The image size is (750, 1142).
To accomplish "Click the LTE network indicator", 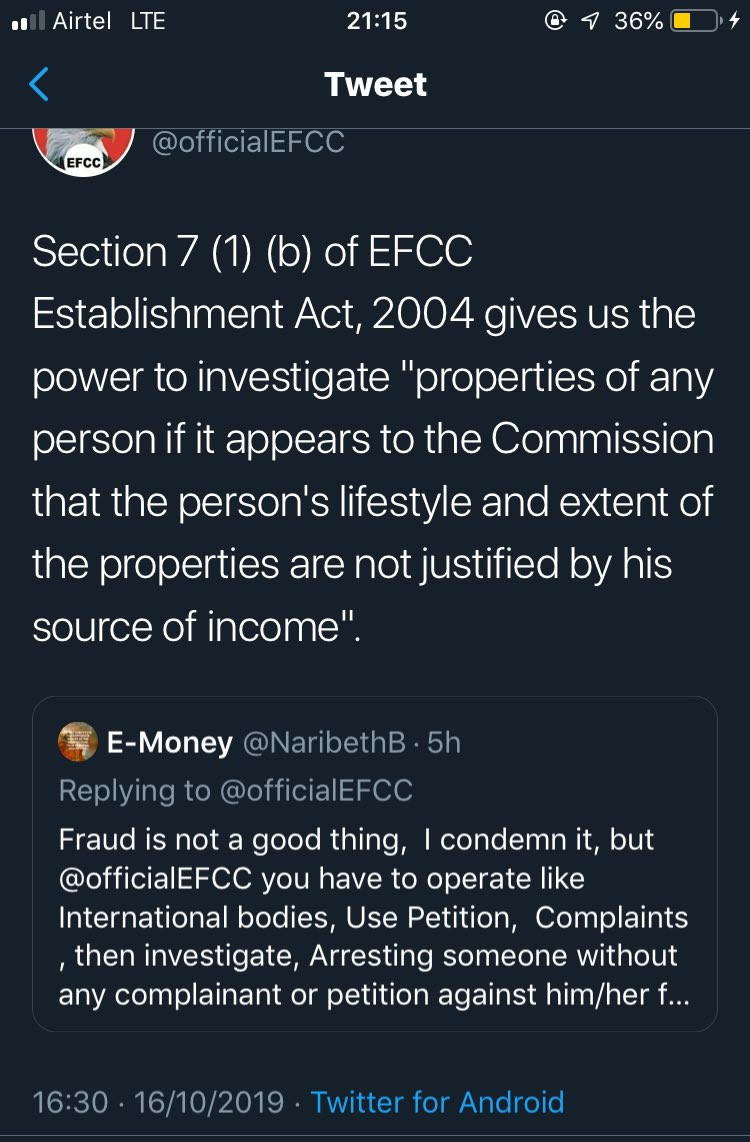I will click(x=147, y=19).
